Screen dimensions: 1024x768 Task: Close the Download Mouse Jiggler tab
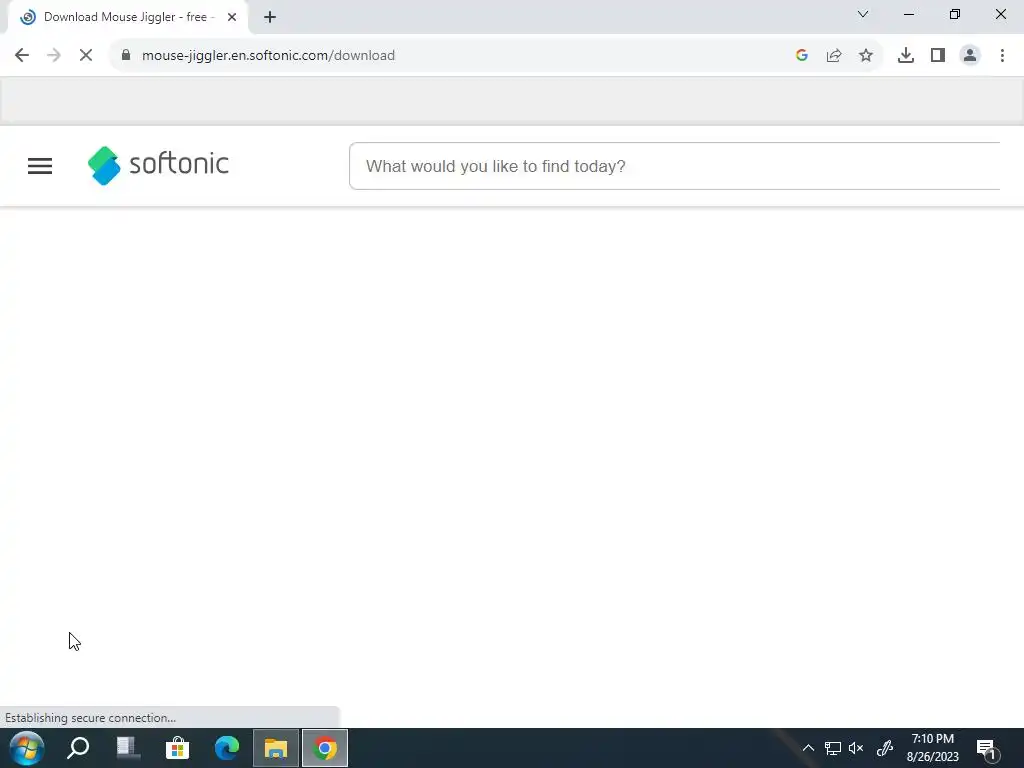click(232, 17)
